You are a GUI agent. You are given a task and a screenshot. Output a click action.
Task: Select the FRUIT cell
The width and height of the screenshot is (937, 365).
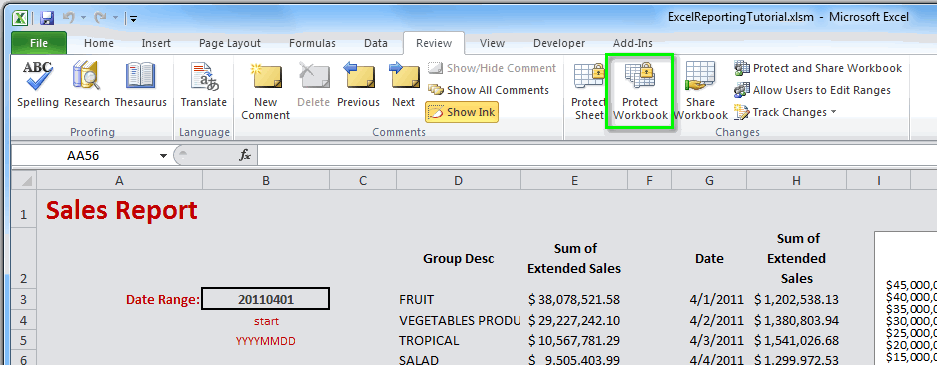point(417,299)
